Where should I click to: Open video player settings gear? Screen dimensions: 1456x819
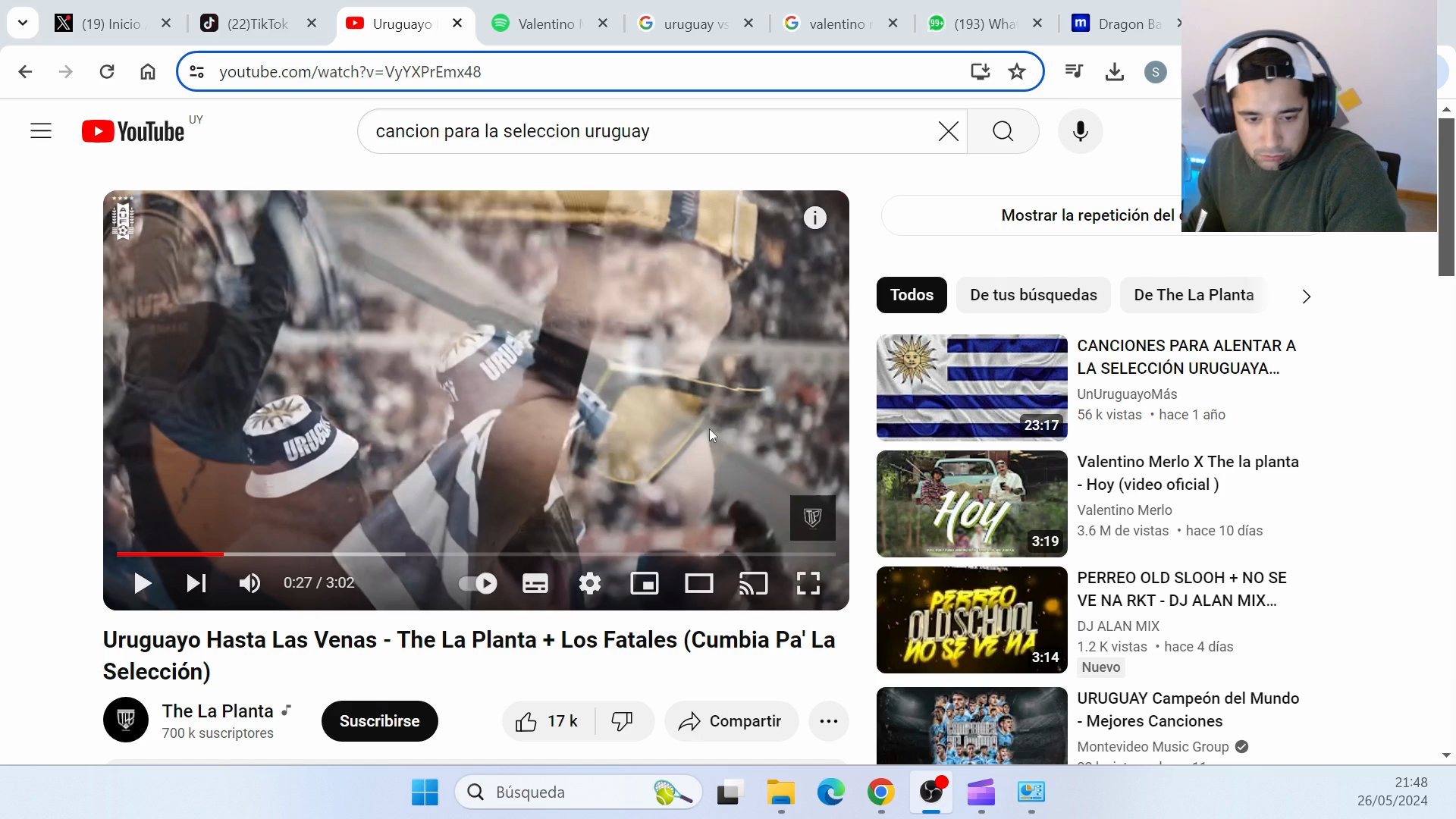(x=590, y=583)
